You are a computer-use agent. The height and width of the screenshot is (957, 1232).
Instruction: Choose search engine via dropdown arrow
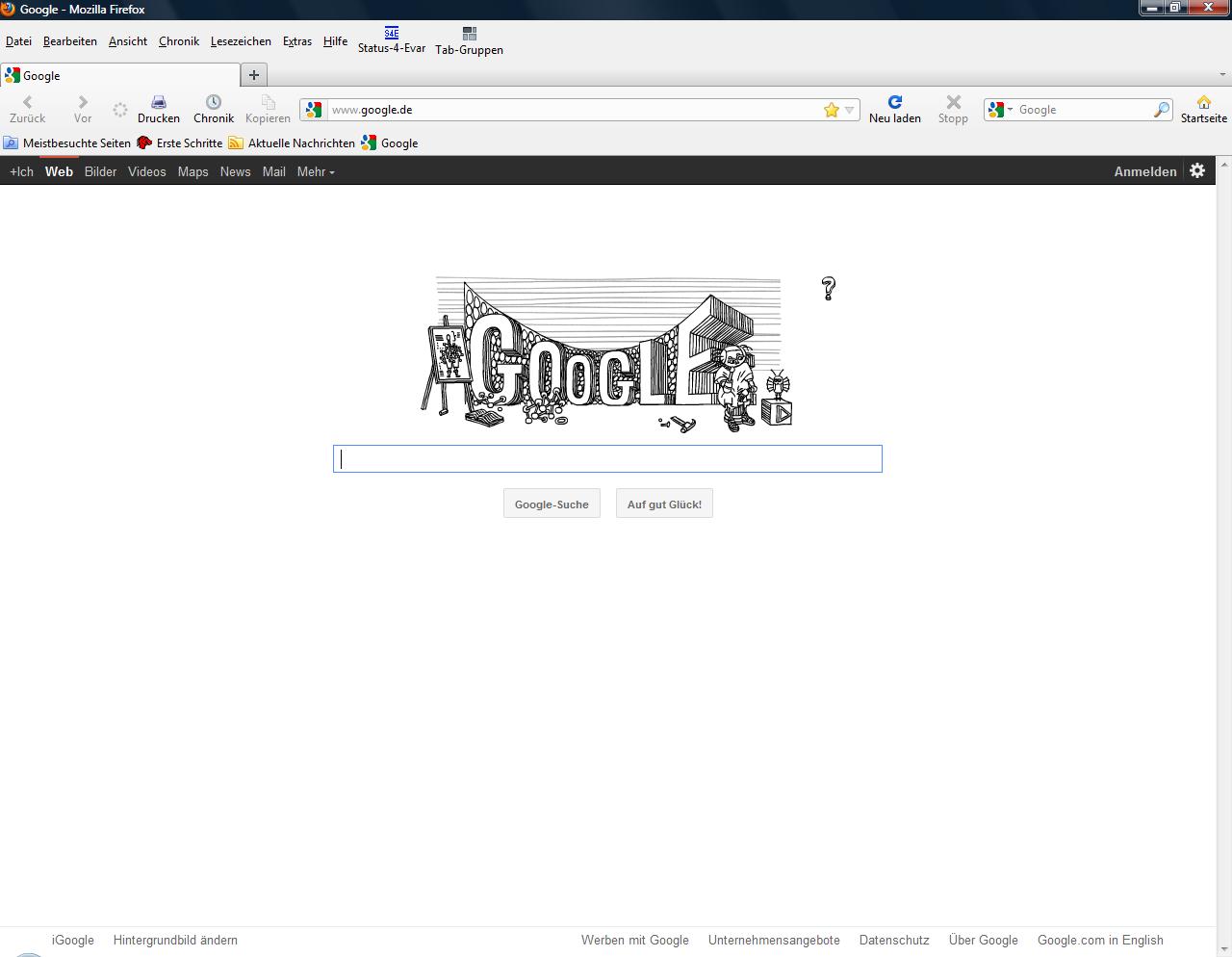1010,110
